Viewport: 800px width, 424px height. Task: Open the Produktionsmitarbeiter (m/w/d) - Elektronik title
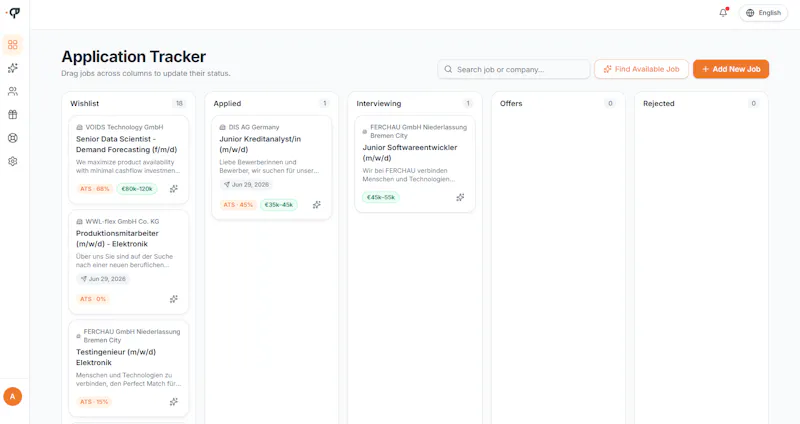[x=117, y=239]
